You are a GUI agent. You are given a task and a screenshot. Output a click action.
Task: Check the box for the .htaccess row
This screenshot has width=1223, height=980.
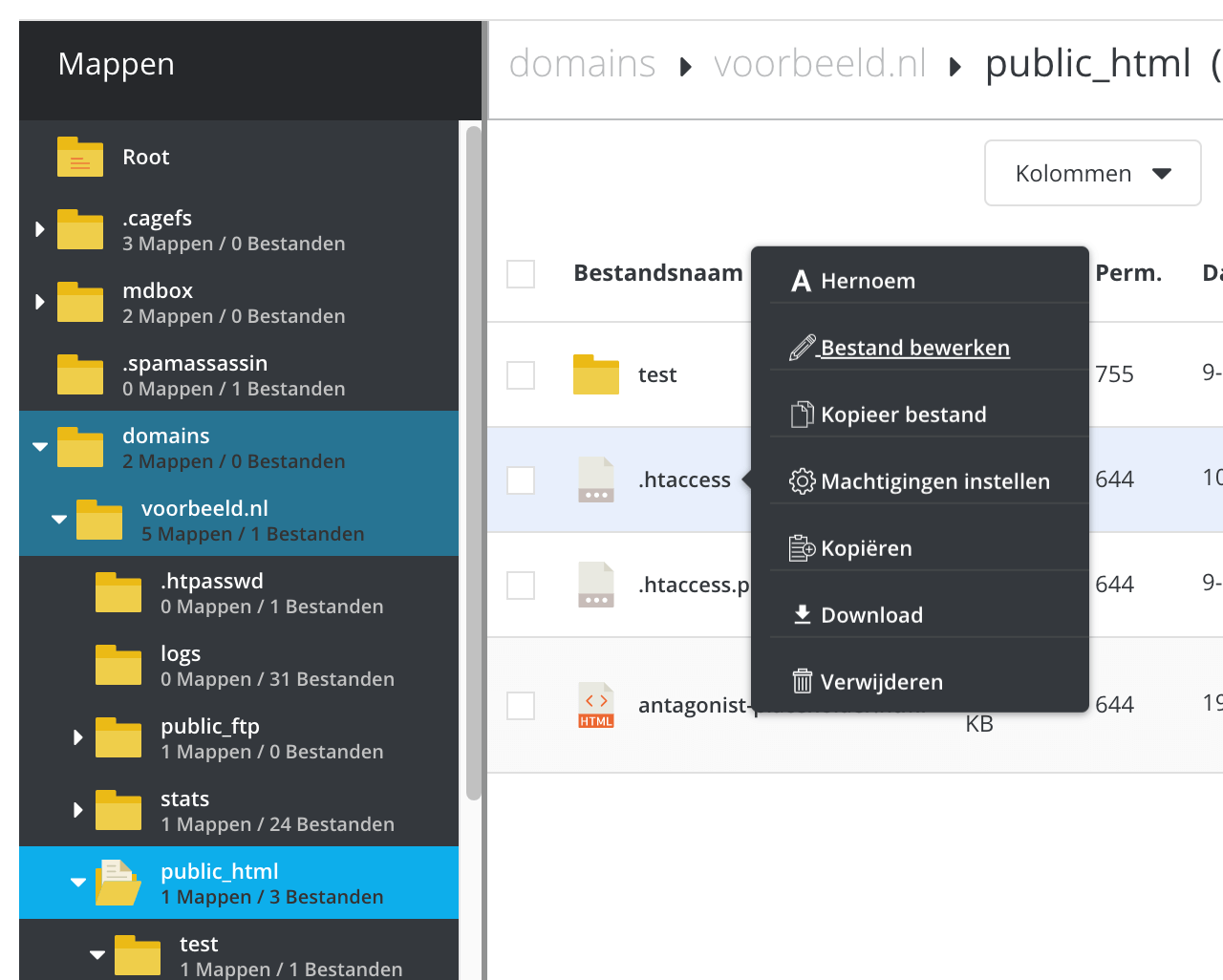tap(521, 480)
